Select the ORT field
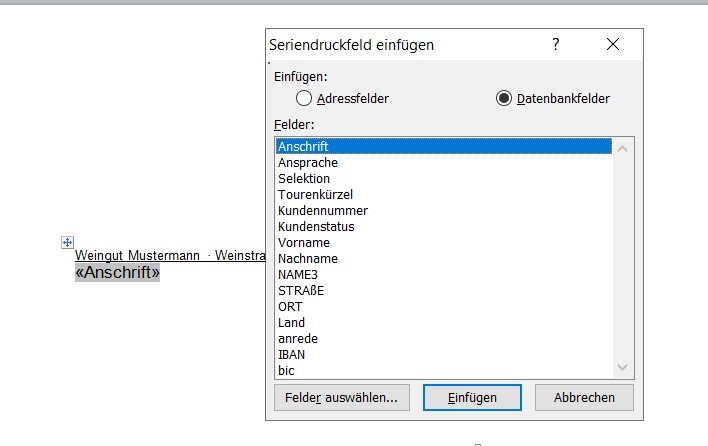 pyautogui.click(x=290, y=306)
